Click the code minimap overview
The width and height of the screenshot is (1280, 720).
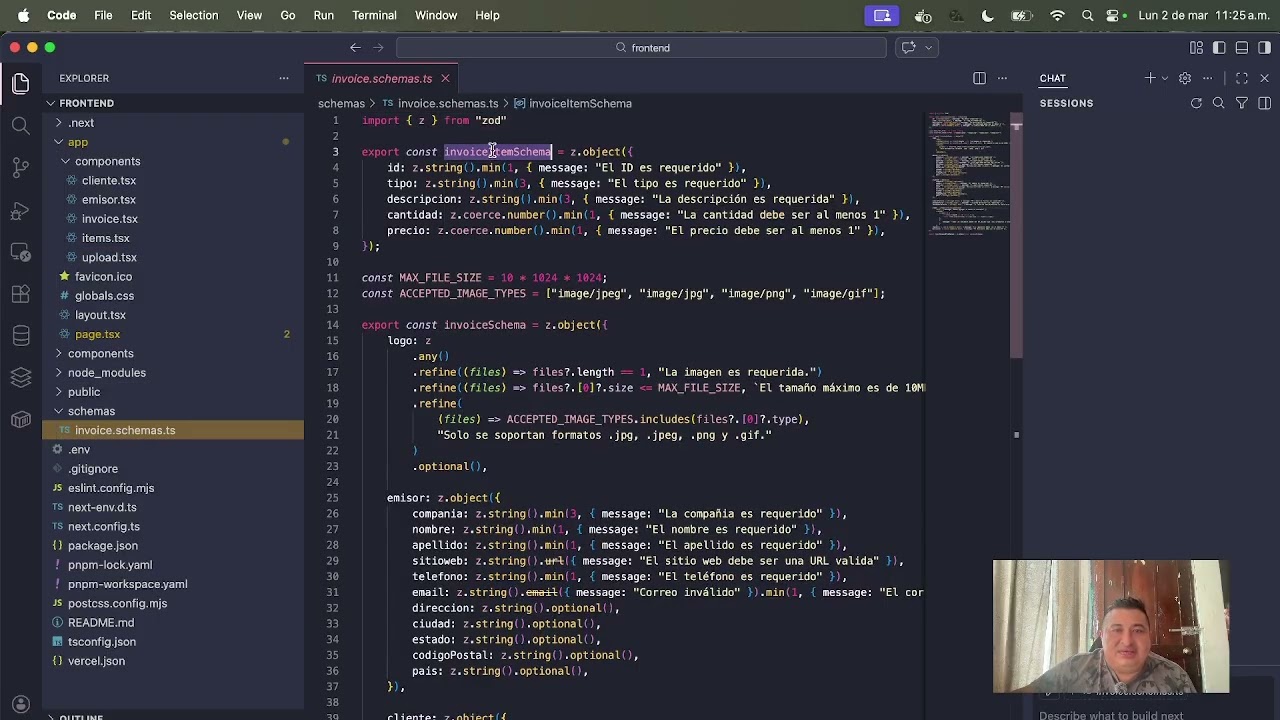[966, 175]
